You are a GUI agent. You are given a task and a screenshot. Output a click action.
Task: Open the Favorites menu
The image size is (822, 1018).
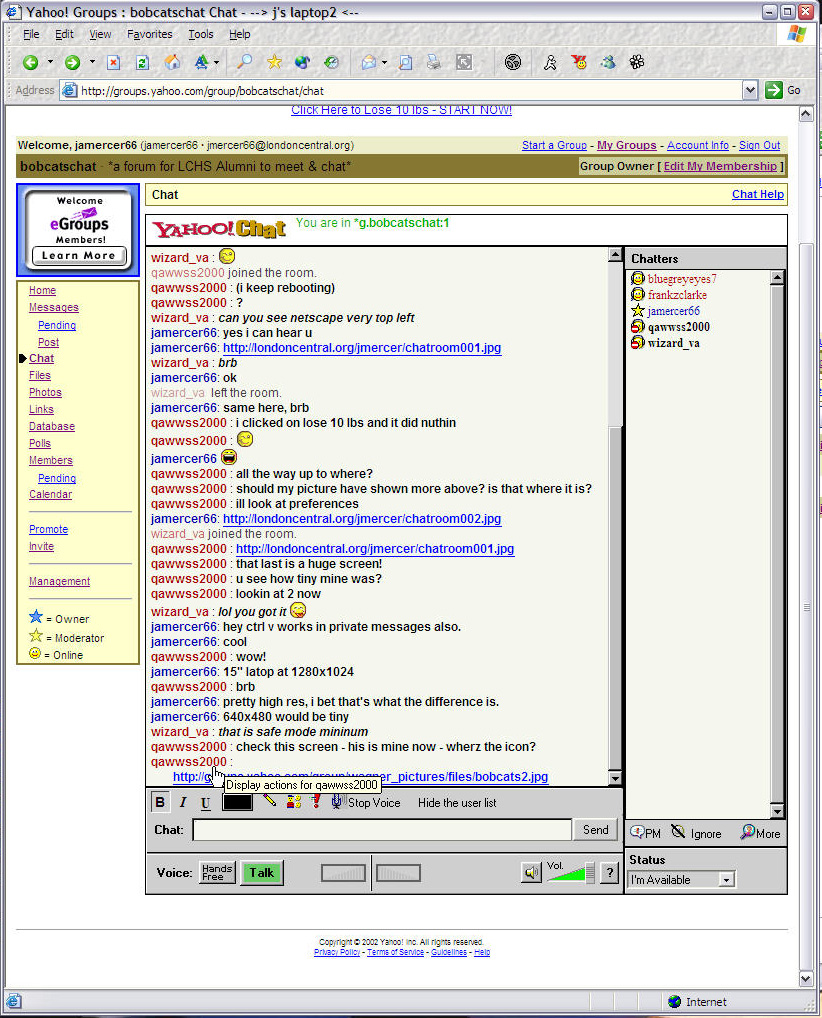click(x=149, y=34)
